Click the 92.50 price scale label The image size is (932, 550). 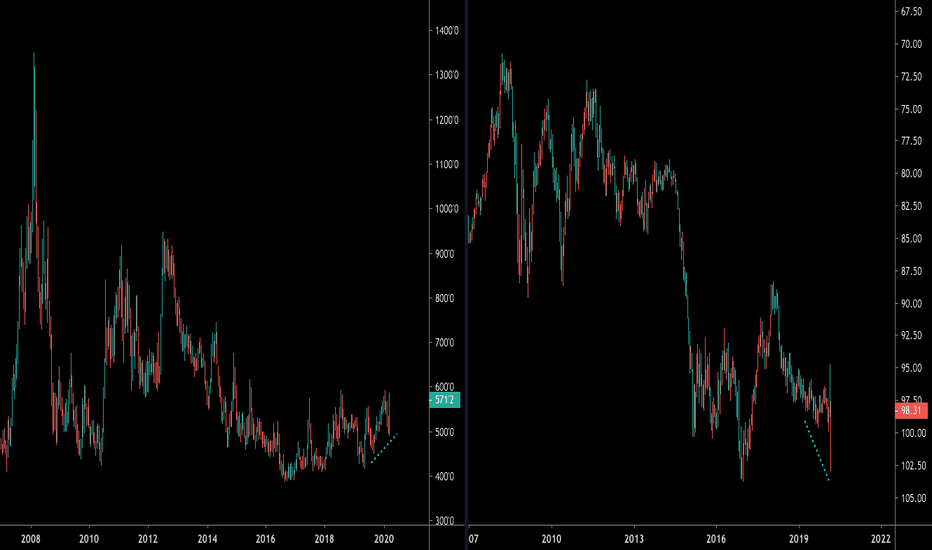pos(911,335)
